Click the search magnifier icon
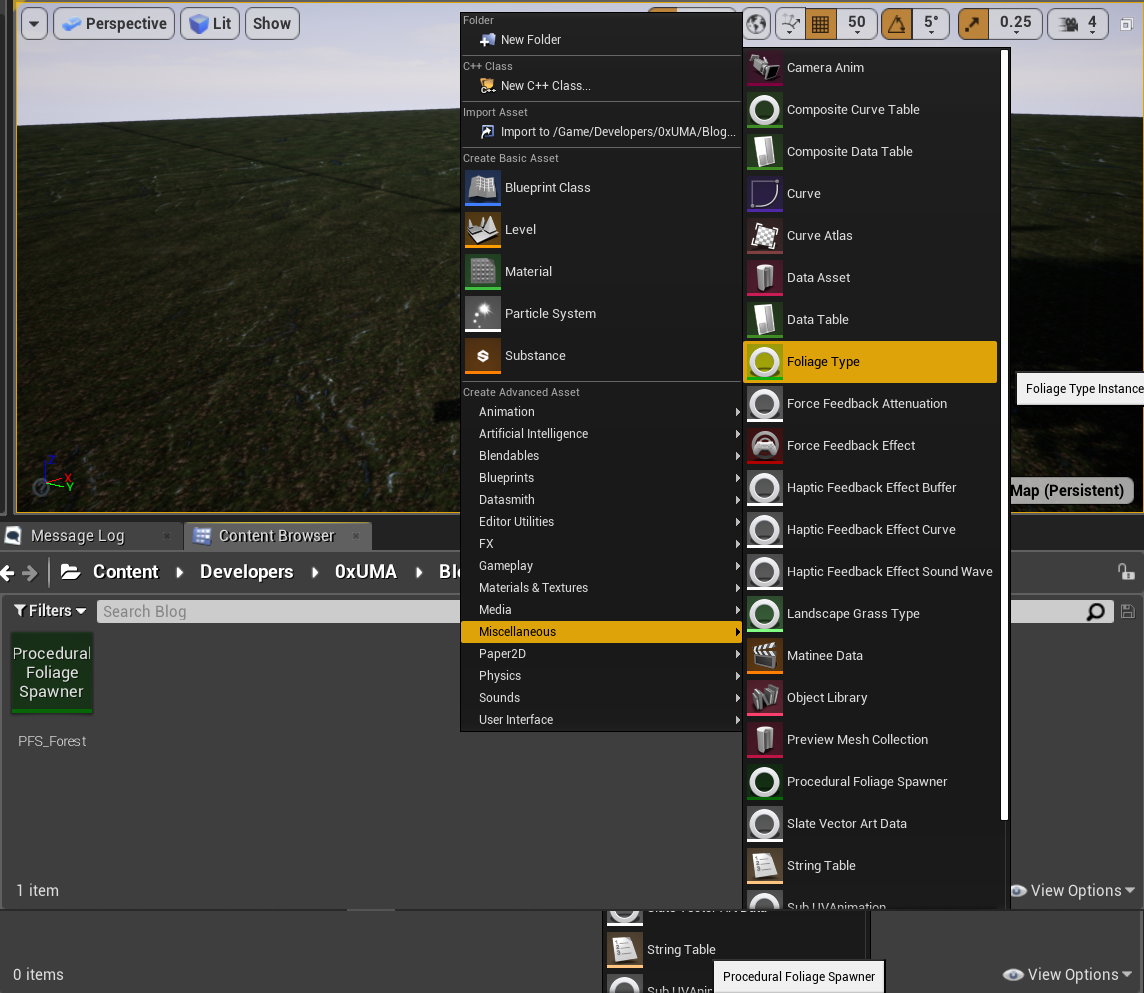The height and width of the screenshot is (993, 1144). coord(1095,611)
